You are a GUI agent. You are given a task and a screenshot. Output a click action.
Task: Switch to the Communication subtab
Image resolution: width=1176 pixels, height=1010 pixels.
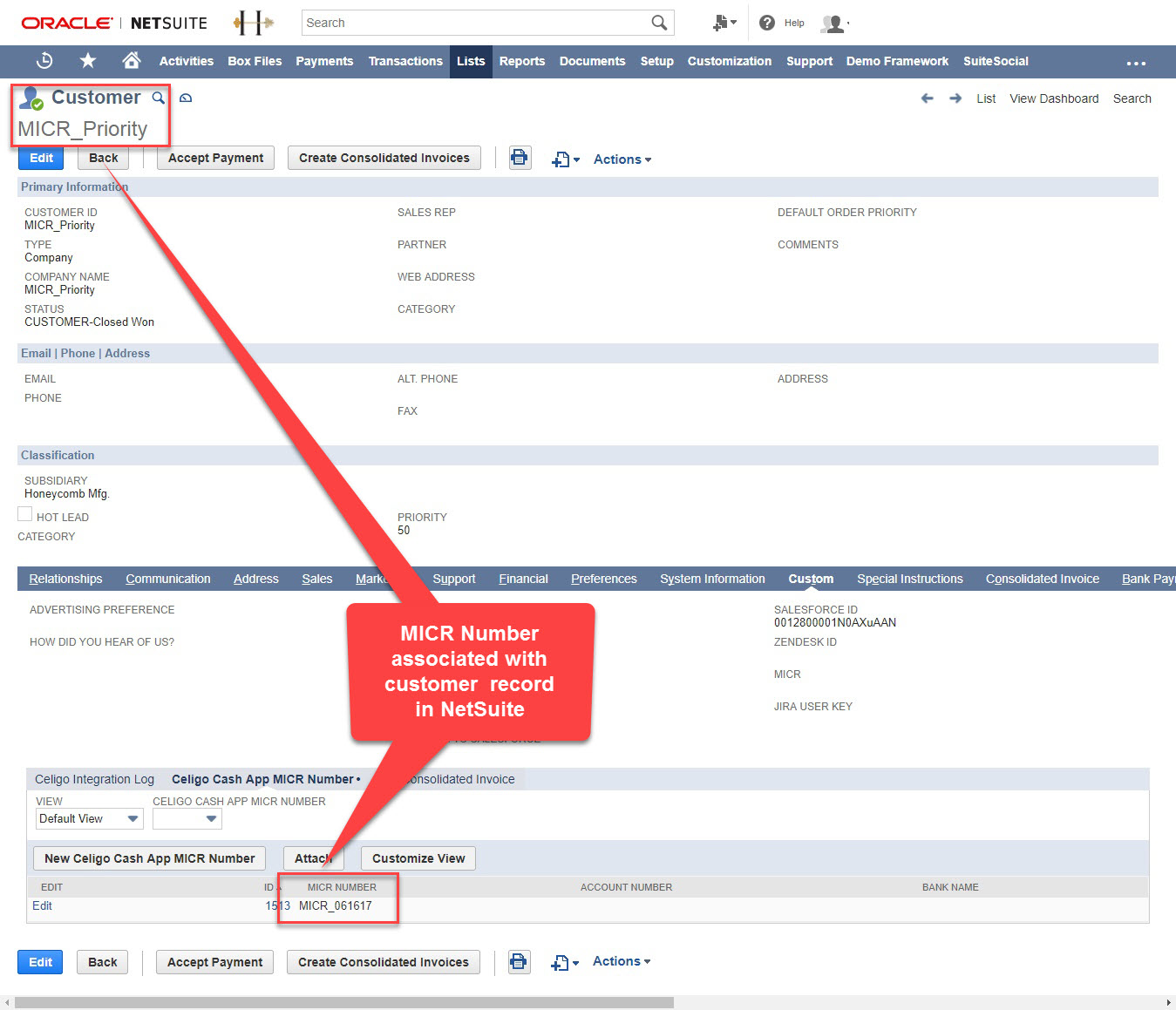[168, 579]
